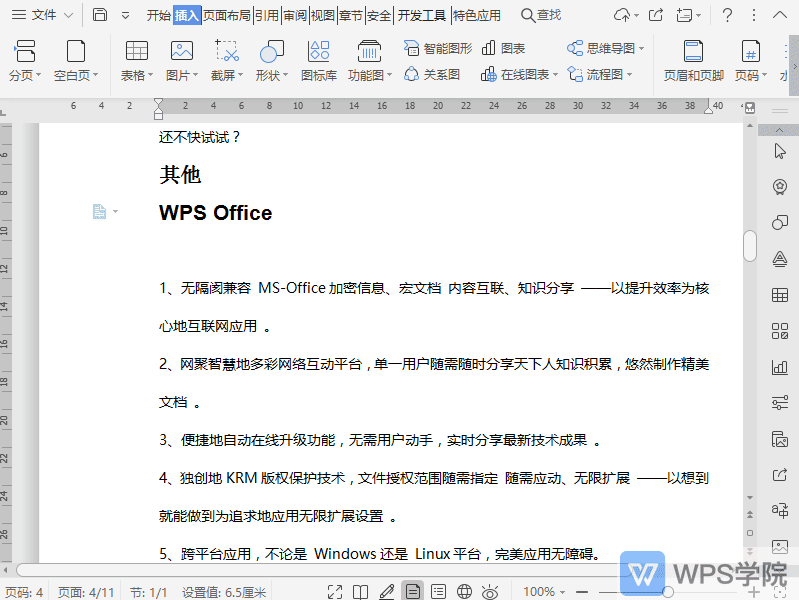The height and width of the screenshot is (600, 799).
Task: Click the 查找 search button
Action: [x=541, y=15]
